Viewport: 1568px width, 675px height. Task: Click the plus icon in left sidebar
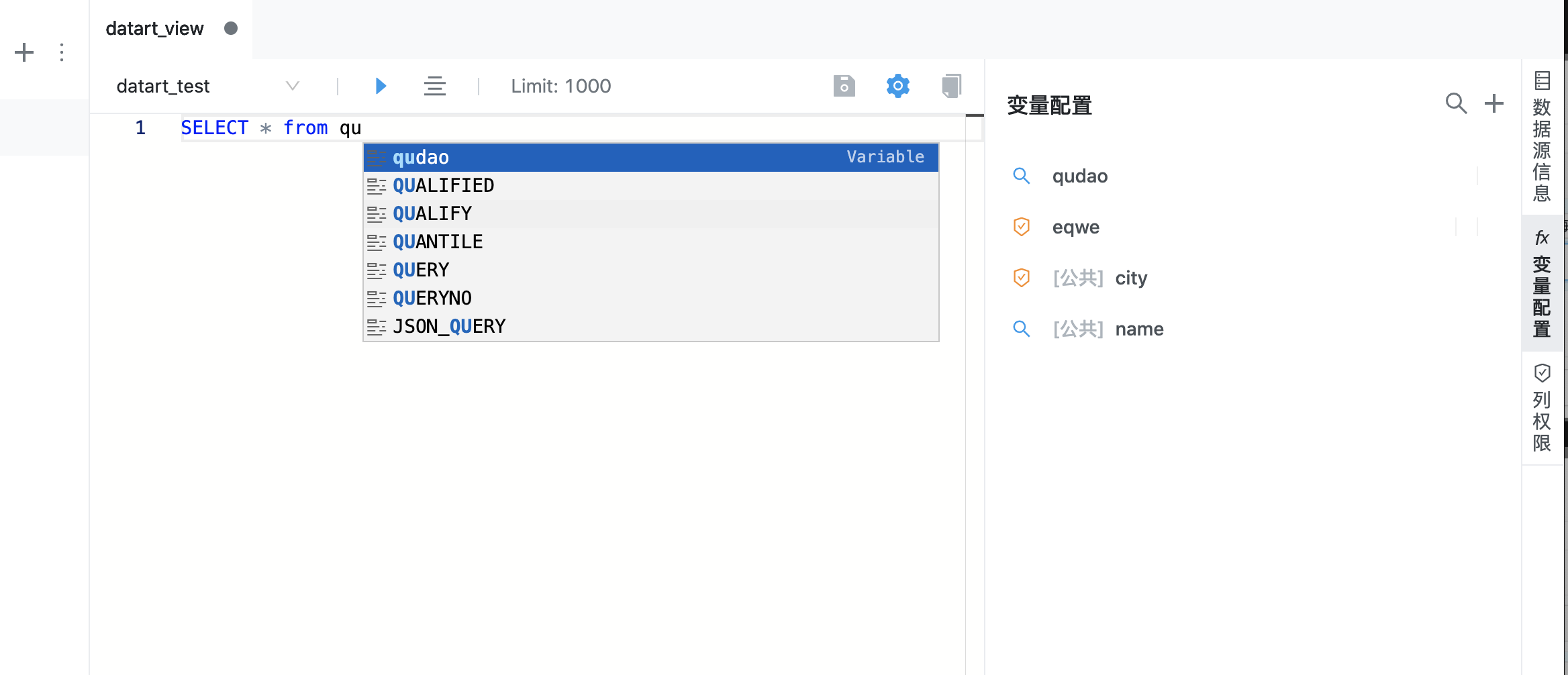pyautogui.click(x=24, y=52)
